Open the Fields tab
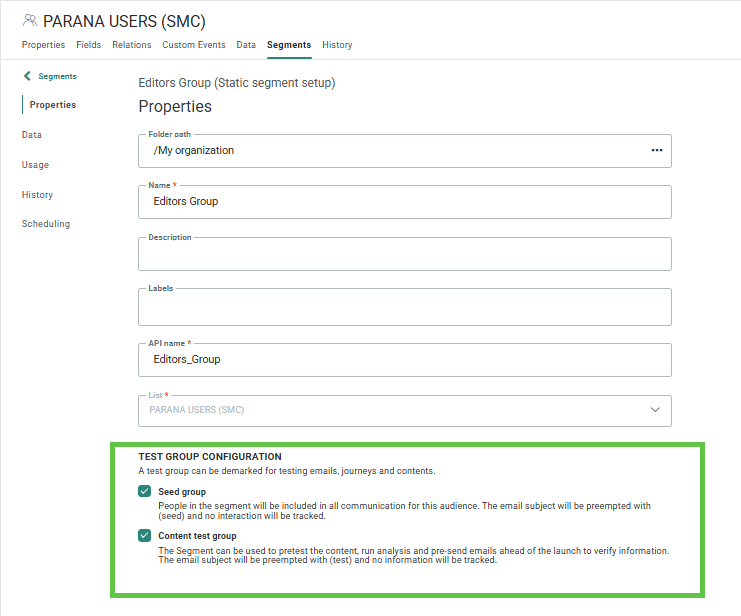 point(88,45)
